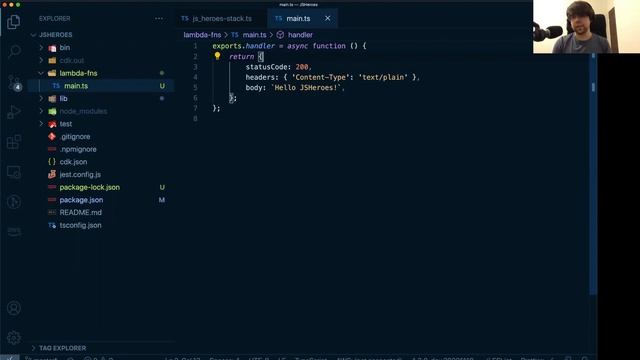Click the lambda-fns open folder icon

tap(52, 73)
